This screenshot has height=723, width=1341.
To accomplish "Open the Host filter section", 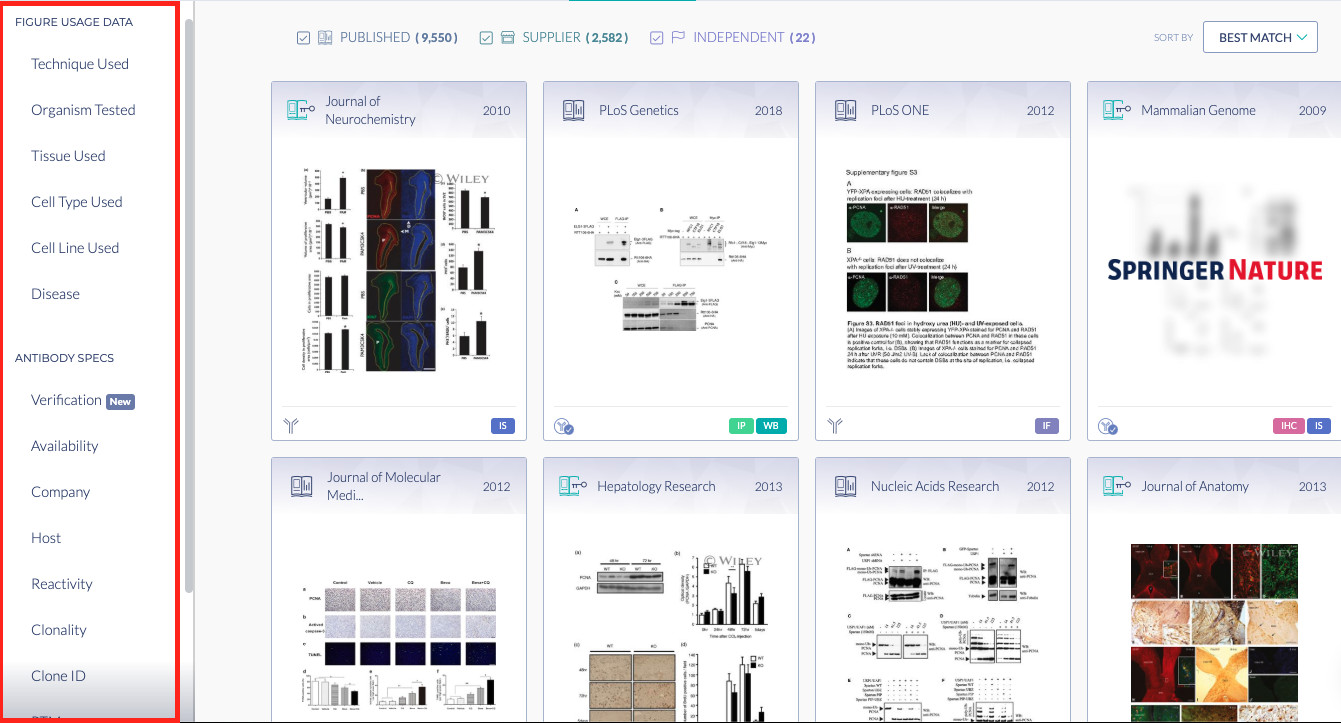I will pyautogui.click(x=46, y=538).
